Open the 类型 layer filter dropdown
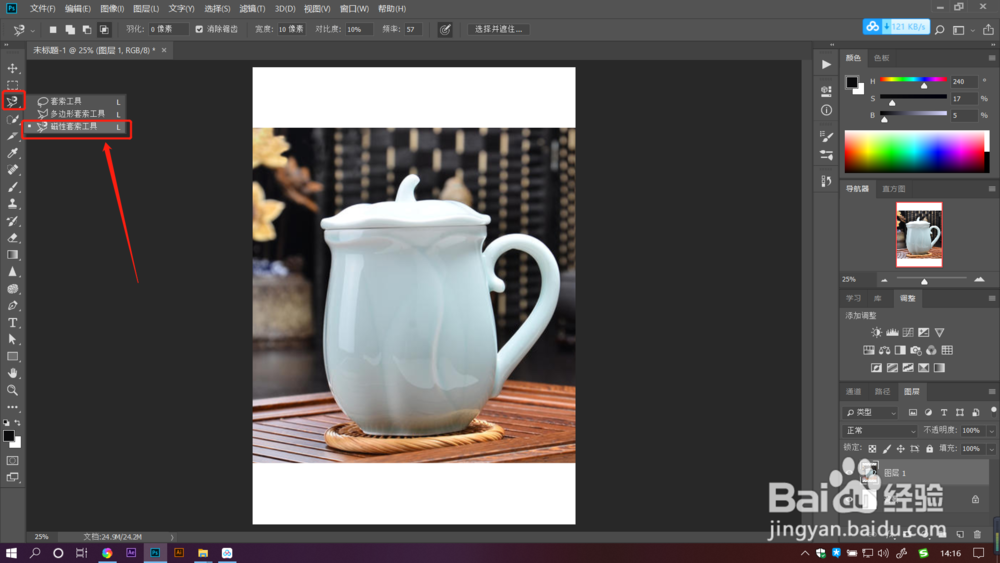Screen dimensions: 1000x563 click(x=870, y=413)
